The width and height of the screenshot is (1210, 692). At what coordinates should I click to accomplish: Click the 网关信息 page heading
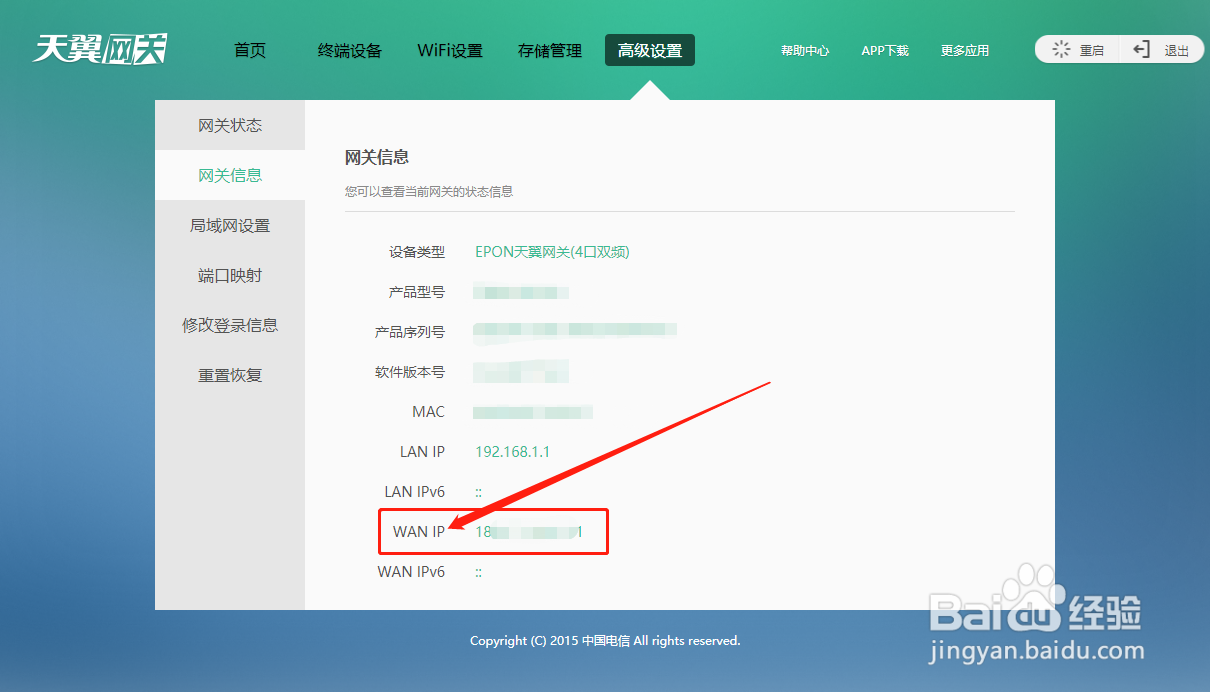[377, 157]
